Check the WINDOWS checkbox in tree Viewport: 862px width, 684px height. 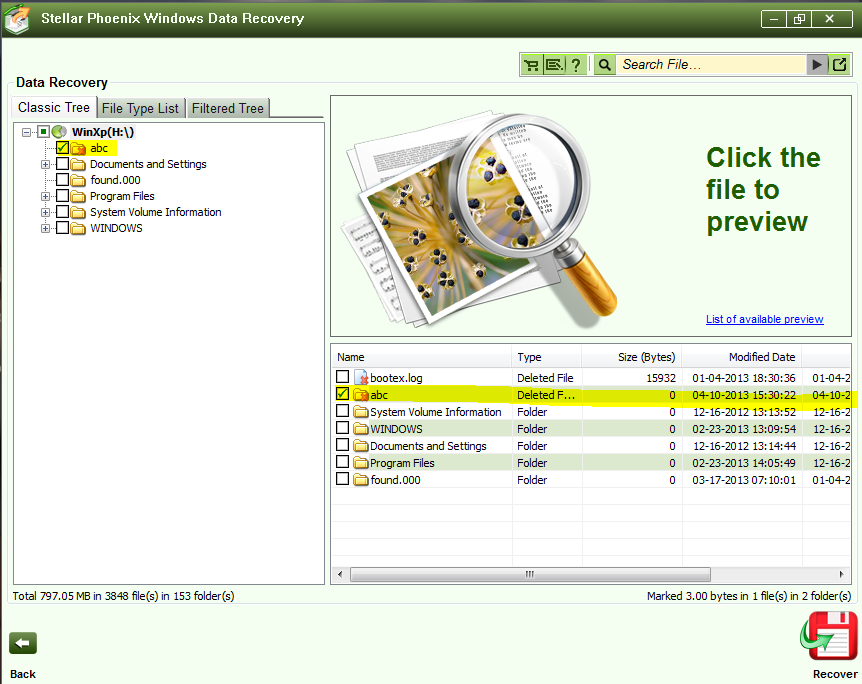[62, 228]
